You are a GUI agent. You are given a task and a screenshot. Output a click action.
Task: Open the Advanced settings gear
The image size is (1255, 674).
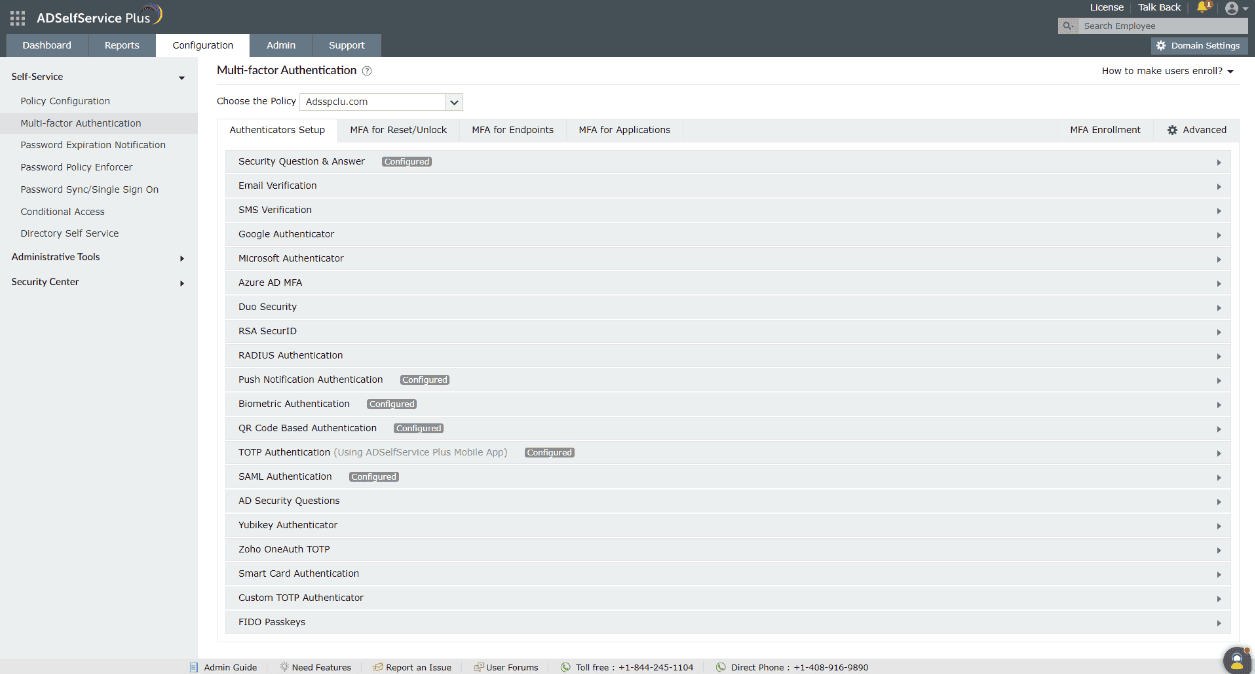[x=1196, y=129]
